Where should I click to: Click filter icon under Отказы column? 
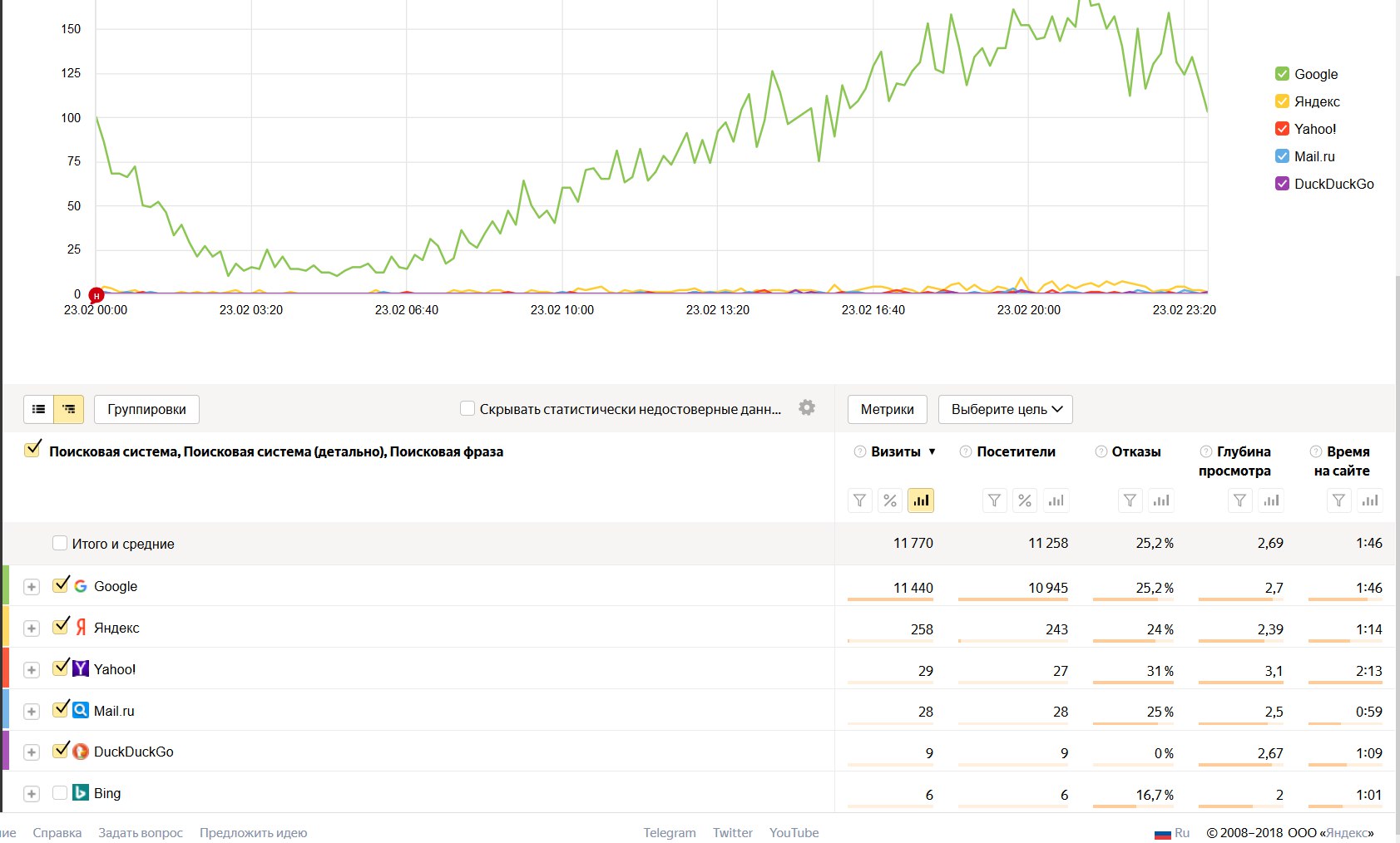(1130, 500)
